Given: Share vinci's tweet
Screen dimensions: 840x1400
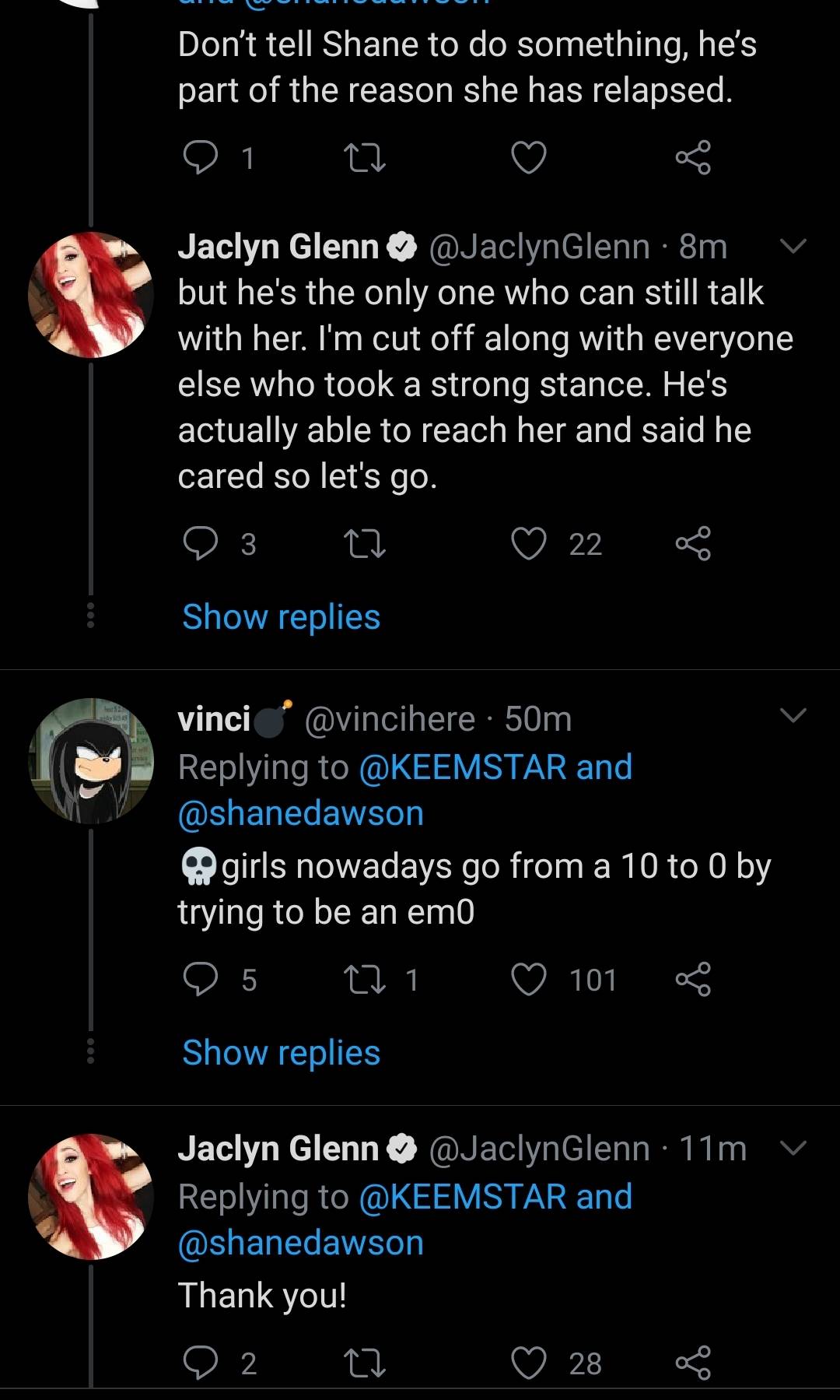Looking at the screenshot, I should [x=692, y=979].
